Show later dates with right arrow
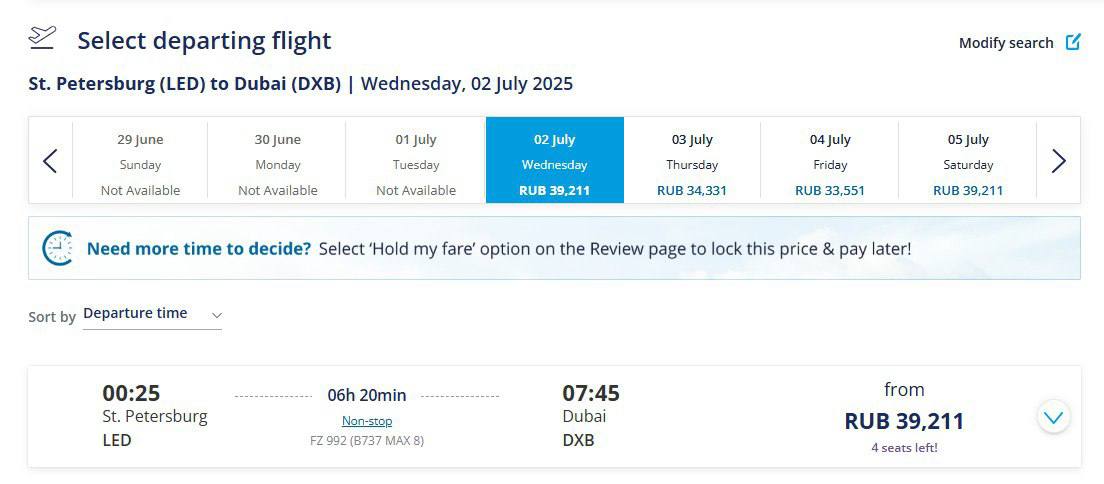This screenshot has width=1104, height=484. tap(1058, 161)
